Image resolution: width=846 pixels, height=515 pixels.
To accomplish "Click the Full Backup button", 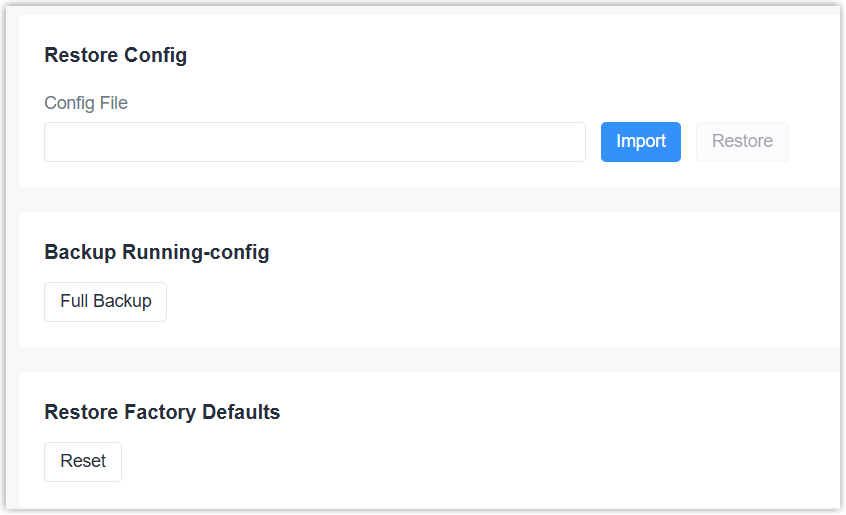I will (x=105, y=302).
